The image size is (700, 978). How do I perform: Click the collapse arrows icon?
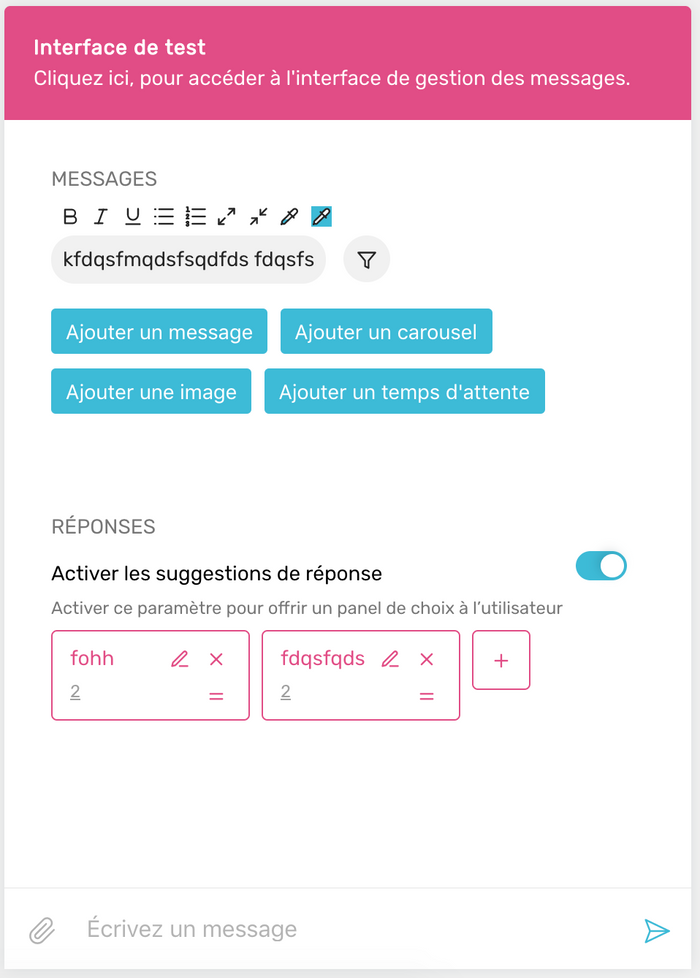click(x=258, y=216)
